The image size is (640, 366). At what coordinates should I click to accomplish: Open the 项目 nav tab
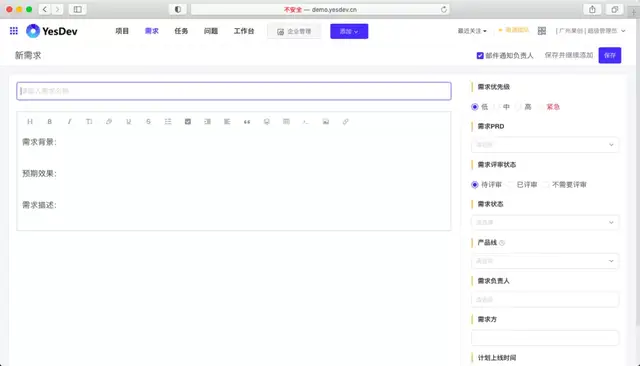coord(122,31)
